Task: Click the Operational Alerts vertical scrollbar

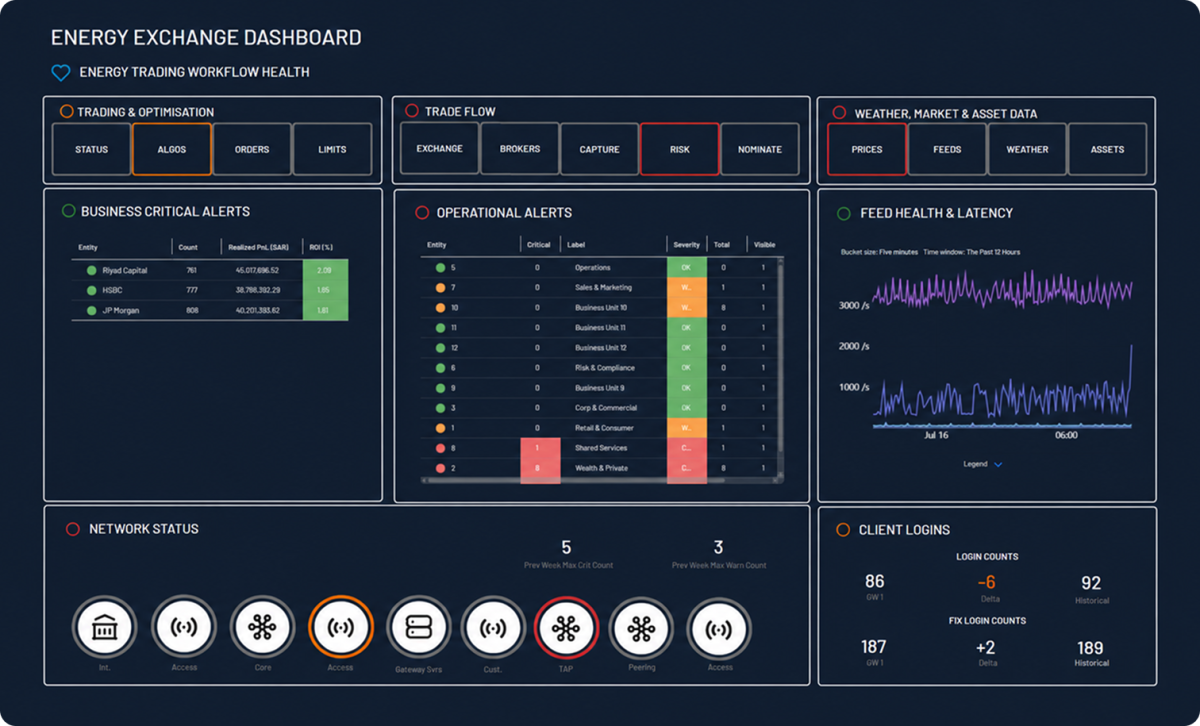Action: [x=781, y=369]
